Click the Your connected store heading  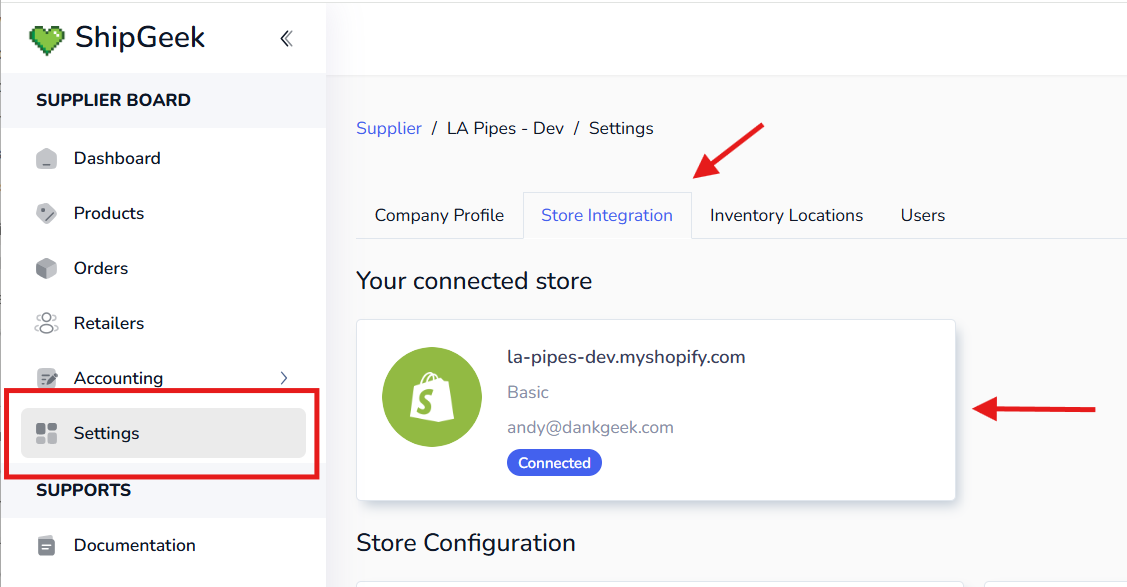coord(474,281)
